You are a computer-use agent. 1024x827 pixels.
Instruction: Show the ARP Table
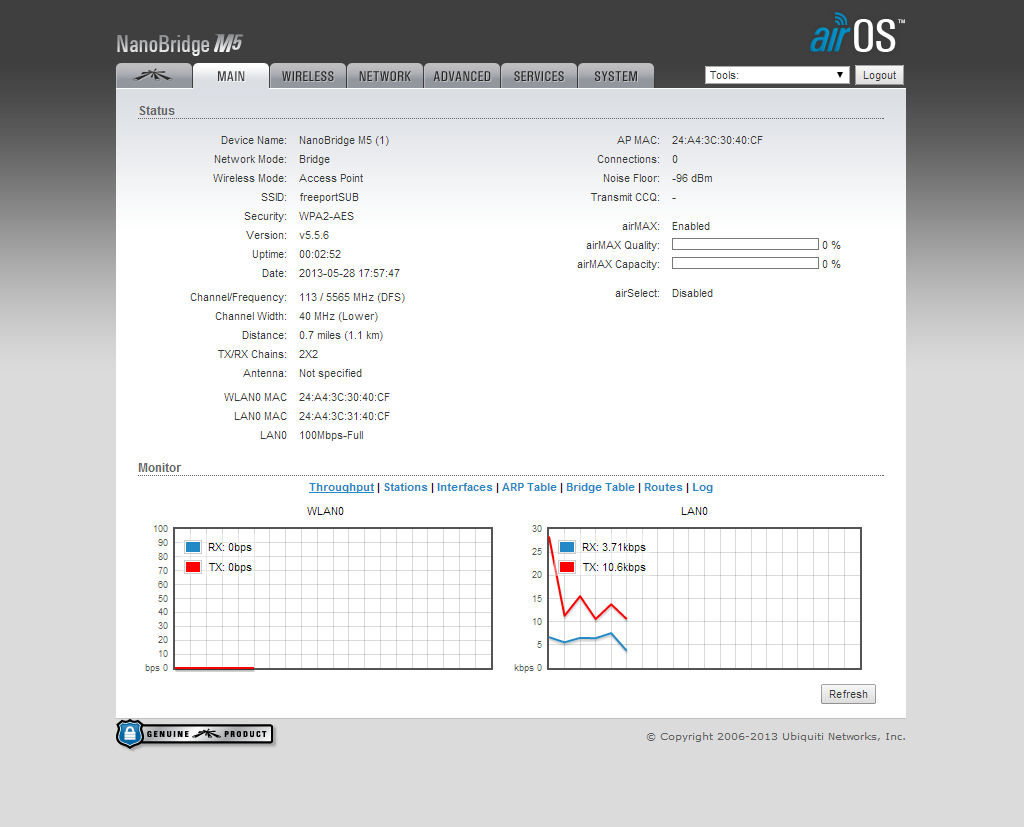pyautogui.click(x=529, y=487)
